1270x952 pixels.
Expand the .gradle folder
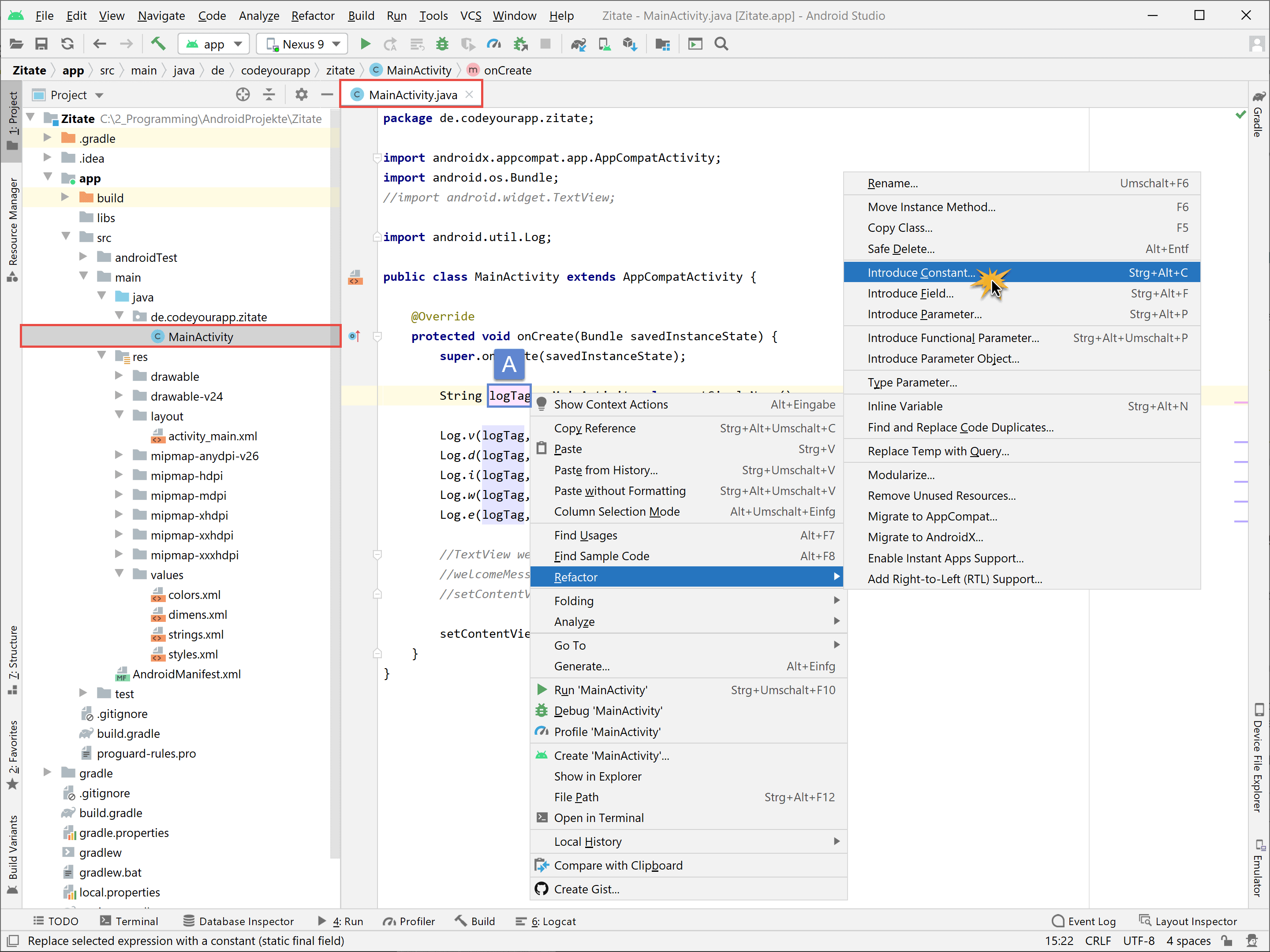click(48, 138)
